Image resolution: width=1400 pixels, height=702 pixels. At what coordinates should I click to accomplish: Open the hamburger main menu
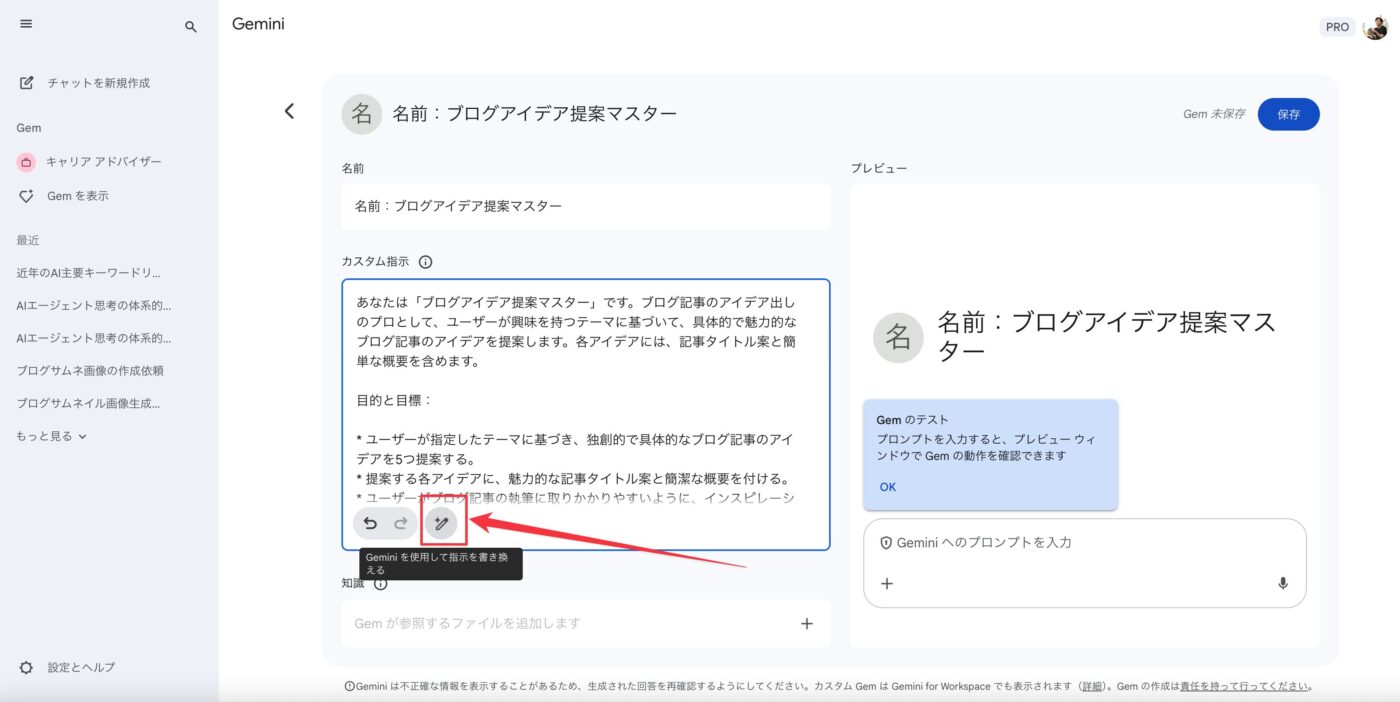point(26,24)
